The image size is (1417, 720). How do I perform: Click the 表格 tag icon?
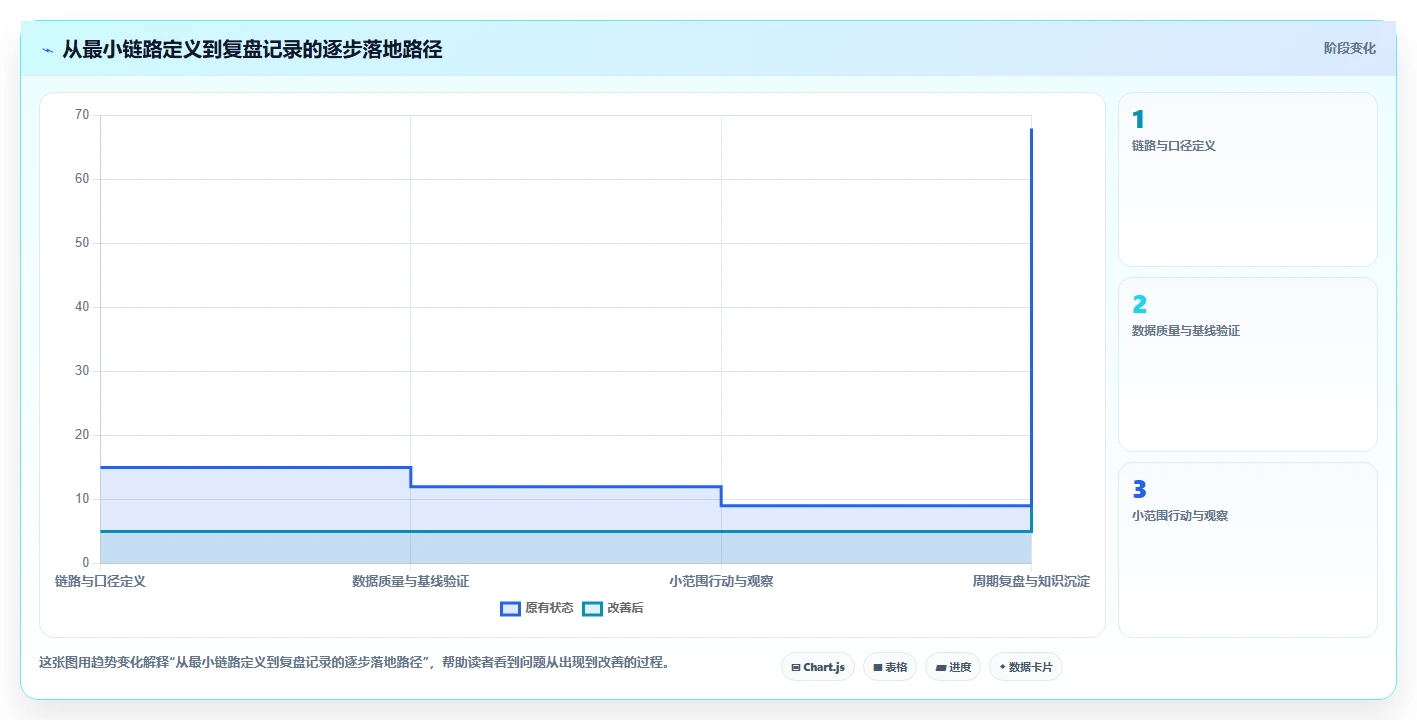[878, 667]
